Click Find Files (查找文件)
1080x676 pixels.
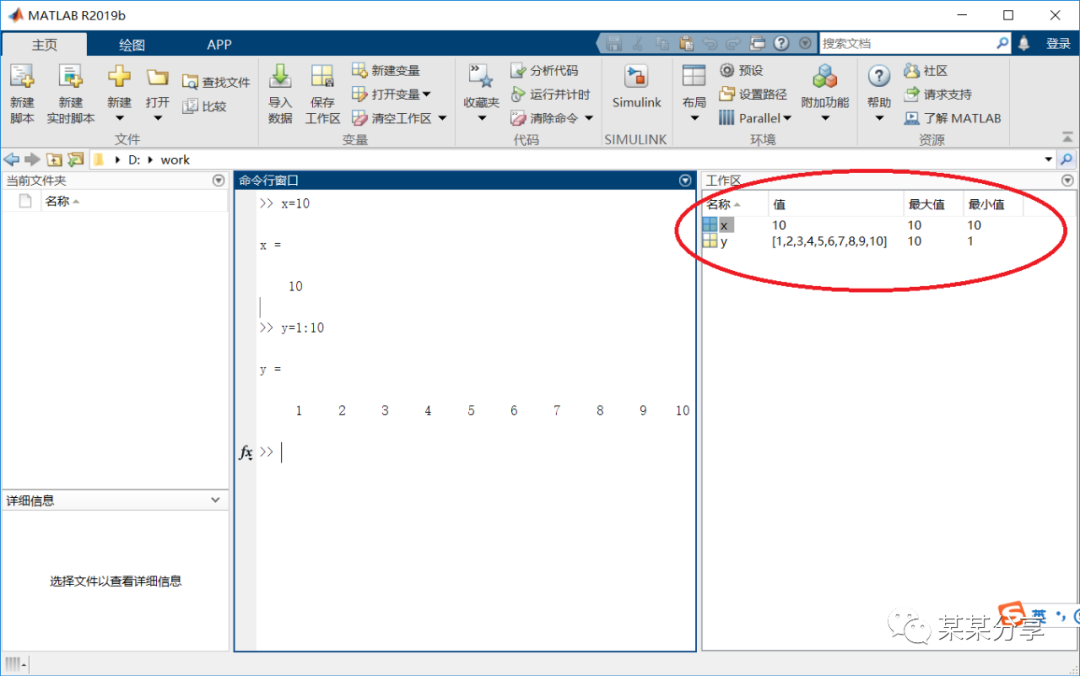[x=216, y=82]
